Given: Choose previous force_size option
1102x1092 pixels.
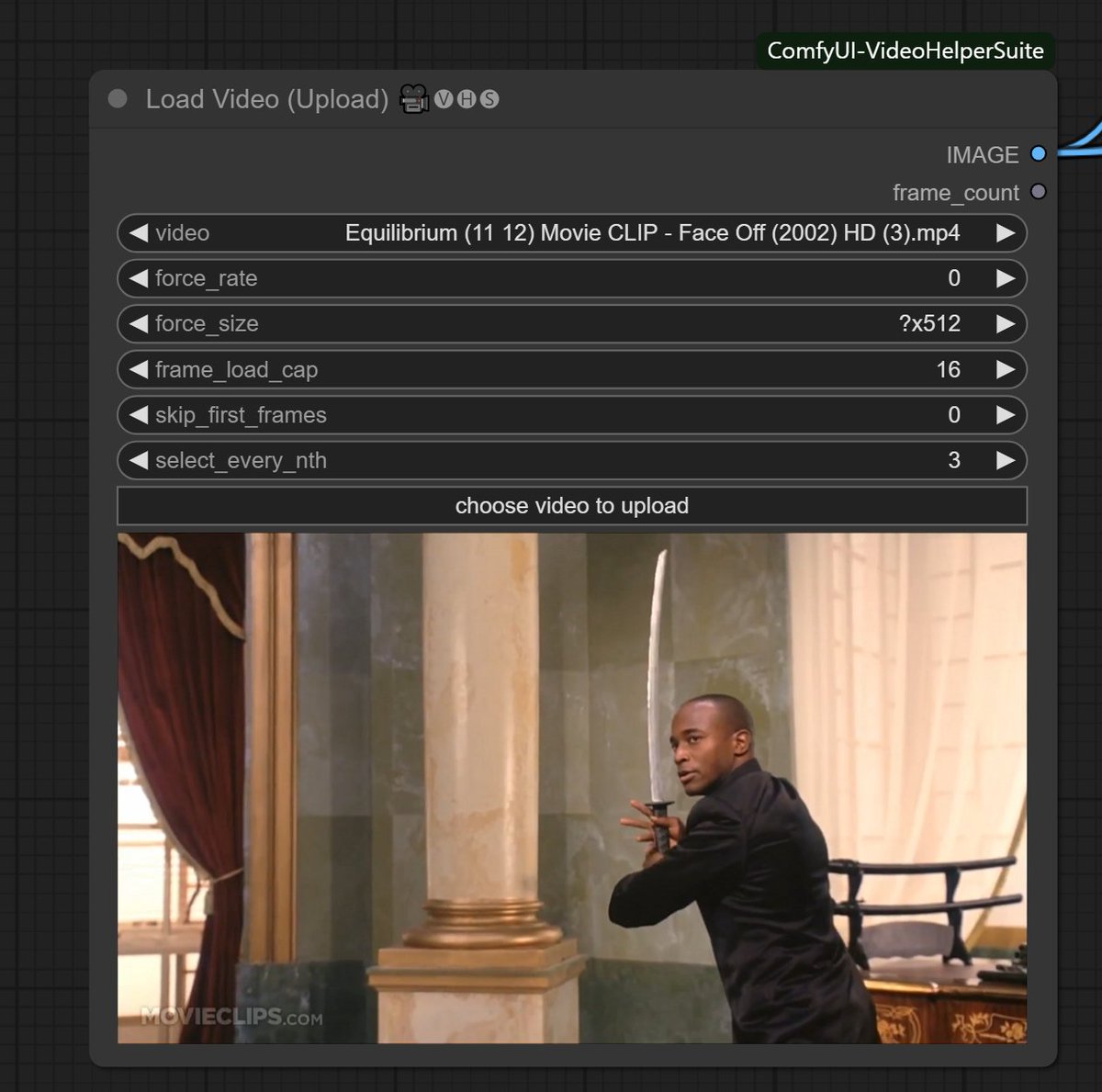Looking at the screenshot, I should pos(139,323).
